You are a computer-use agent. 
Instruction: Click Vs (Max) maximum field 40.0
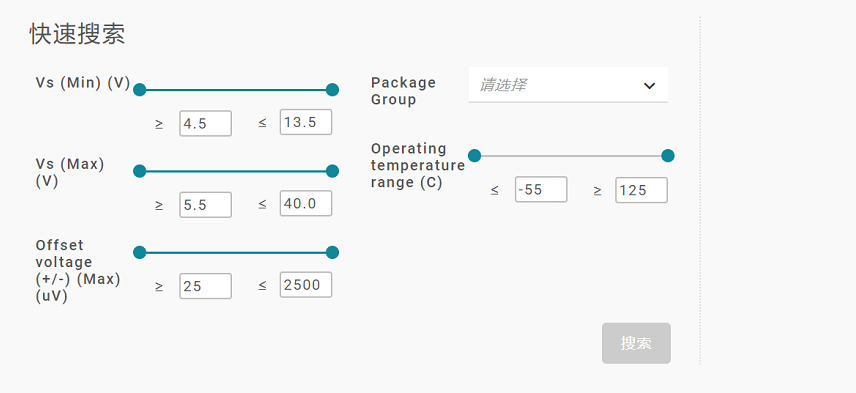pos(306,204)
